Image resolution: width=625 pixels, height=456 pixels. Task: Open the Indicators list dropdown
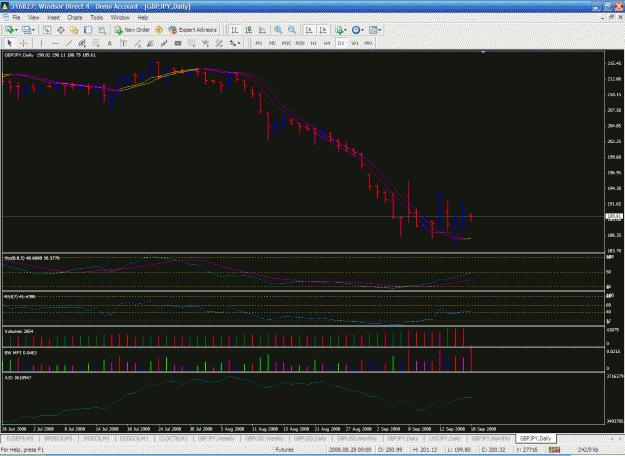(x=345, y=30)
